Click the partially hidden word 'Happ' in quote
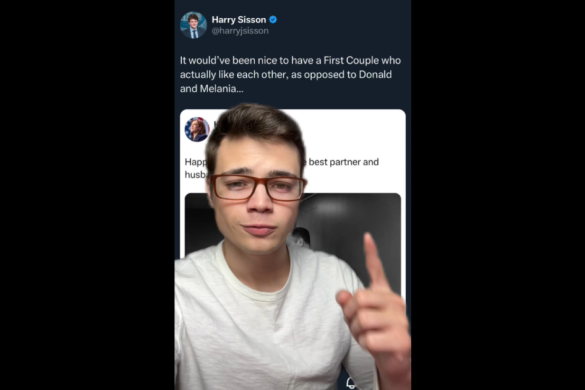Viewport: 585px width, 390px height. pyautogui.click(x=196, y=162)
